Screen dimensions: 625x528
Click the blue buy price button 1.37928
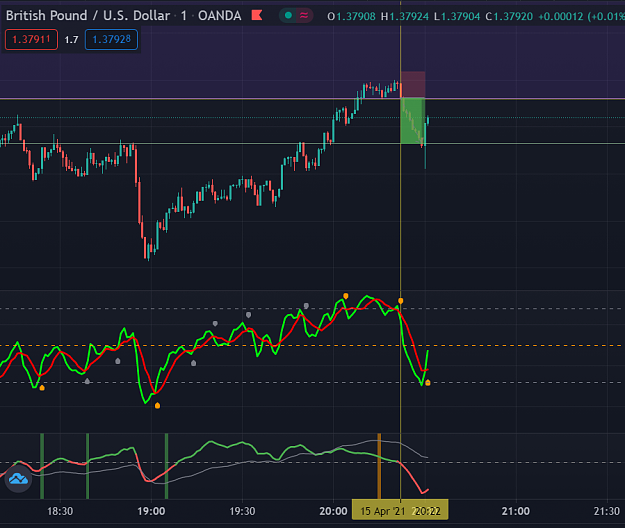(x=111, y=39)
